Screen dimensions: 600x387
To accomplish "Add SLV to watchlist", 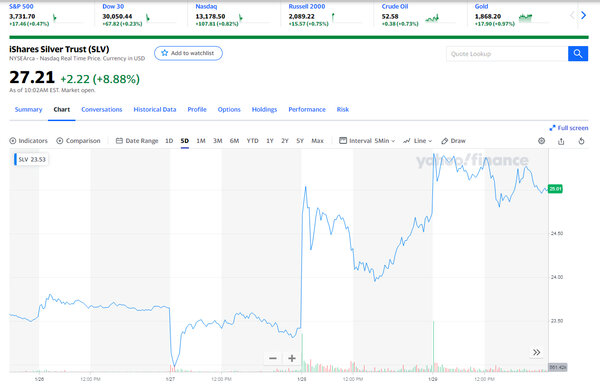I will (x=188, y=53).
